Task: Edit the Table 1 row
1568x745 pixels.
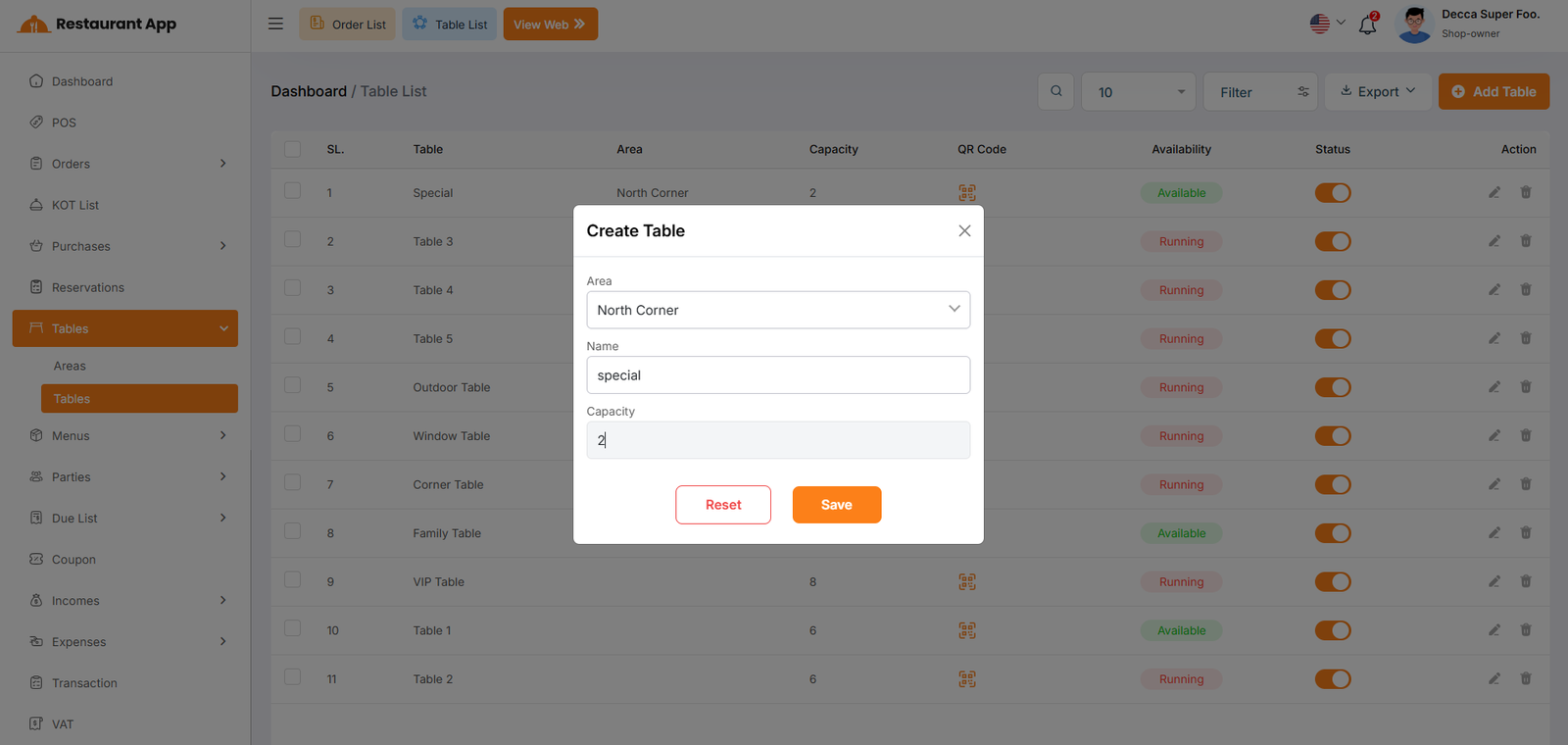Action: [1494, 630]
